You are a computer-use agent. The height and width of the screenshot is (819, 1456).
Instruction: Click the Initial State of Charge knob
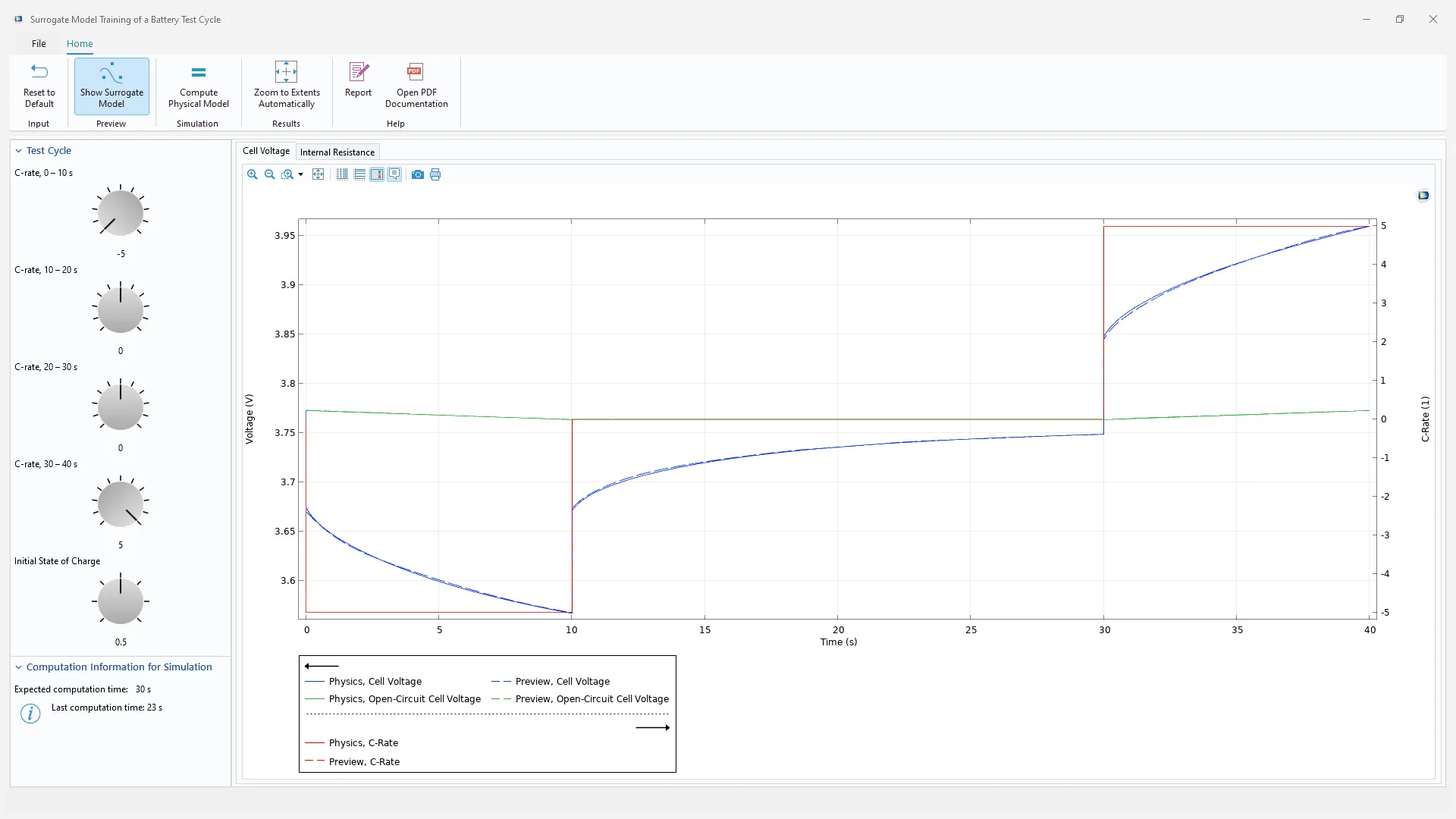click(121, 601)
